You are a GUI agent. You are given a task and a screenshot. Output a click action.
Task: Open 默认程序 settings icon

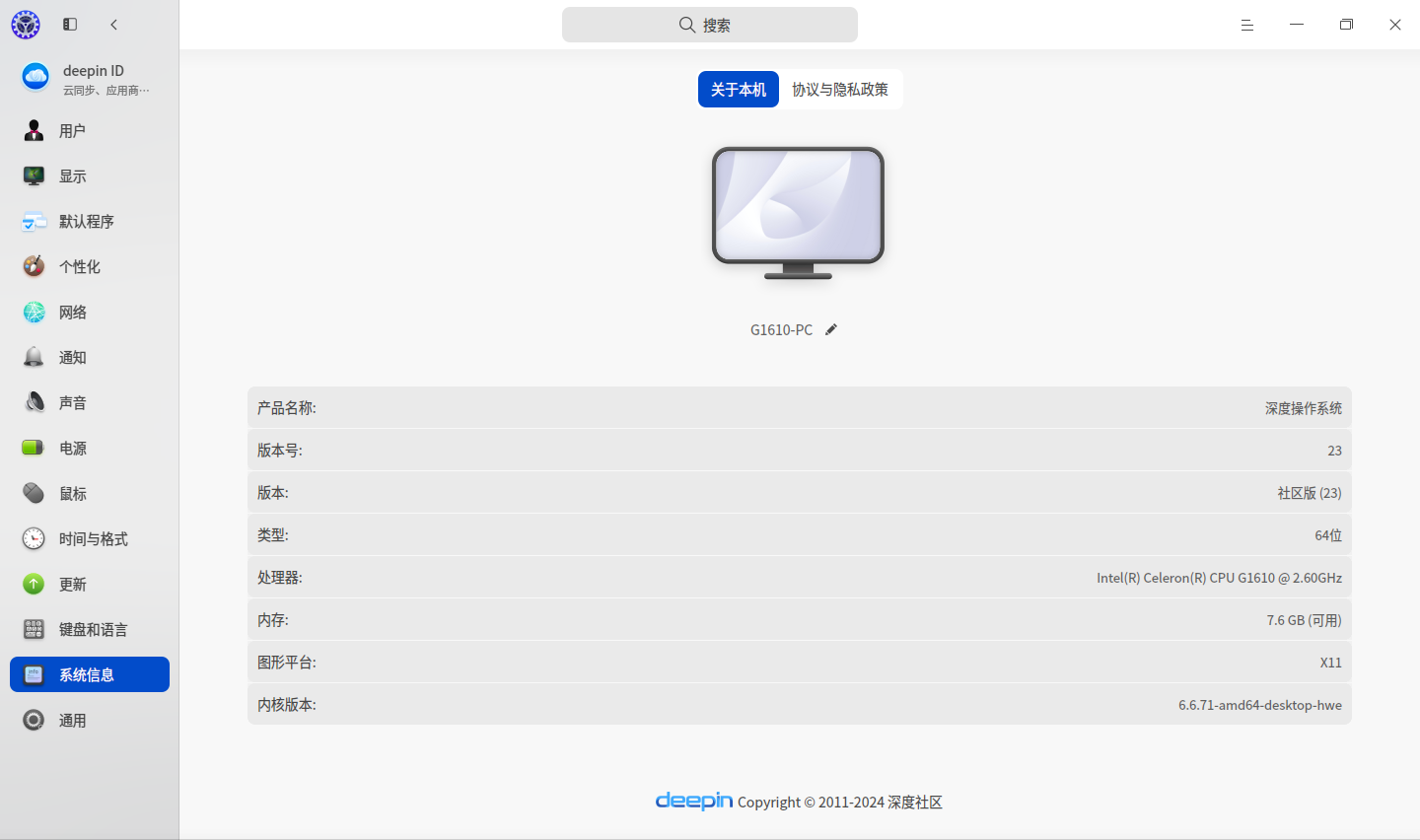34,221
